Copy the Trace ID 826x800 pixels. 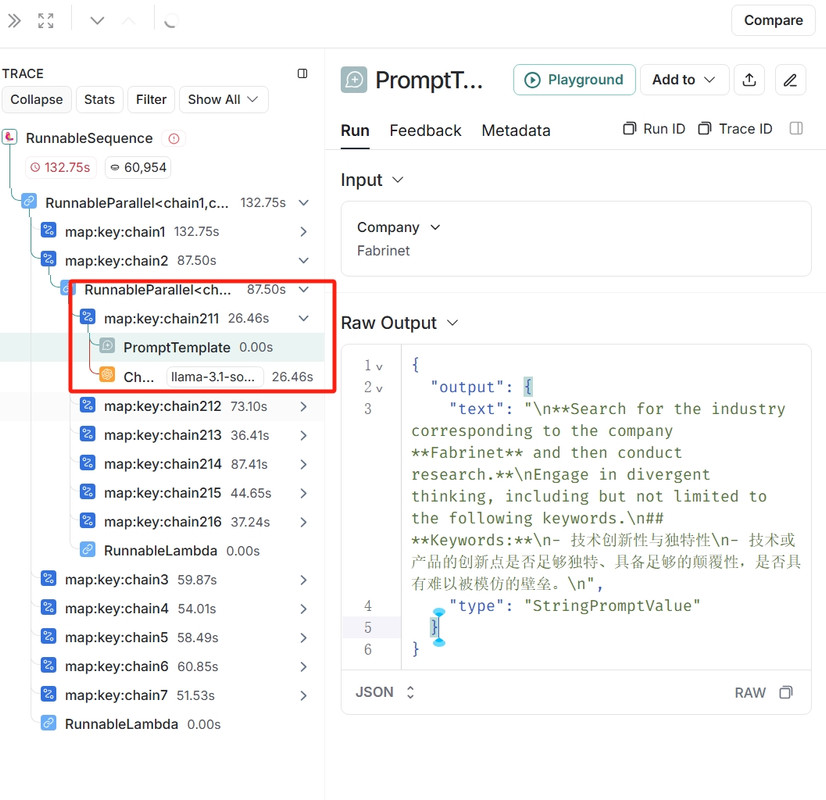pyautogui.click(x=735, y=129)
